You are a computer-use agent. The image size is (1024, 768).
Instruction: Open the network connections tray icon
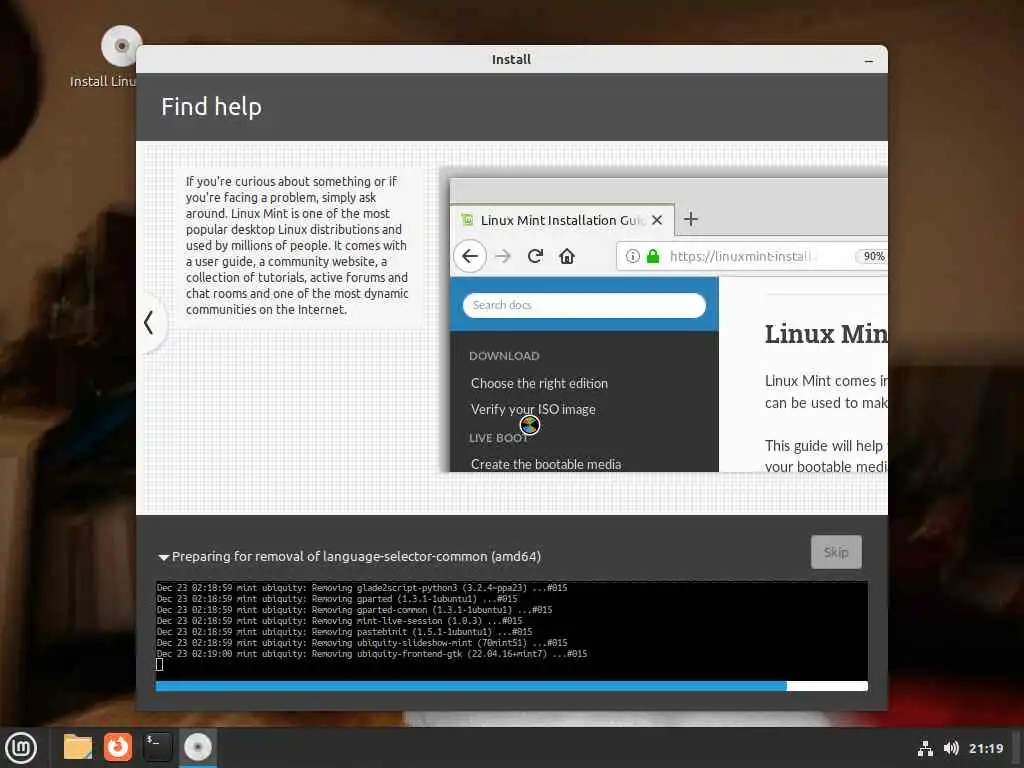click(x=925, y=748)
